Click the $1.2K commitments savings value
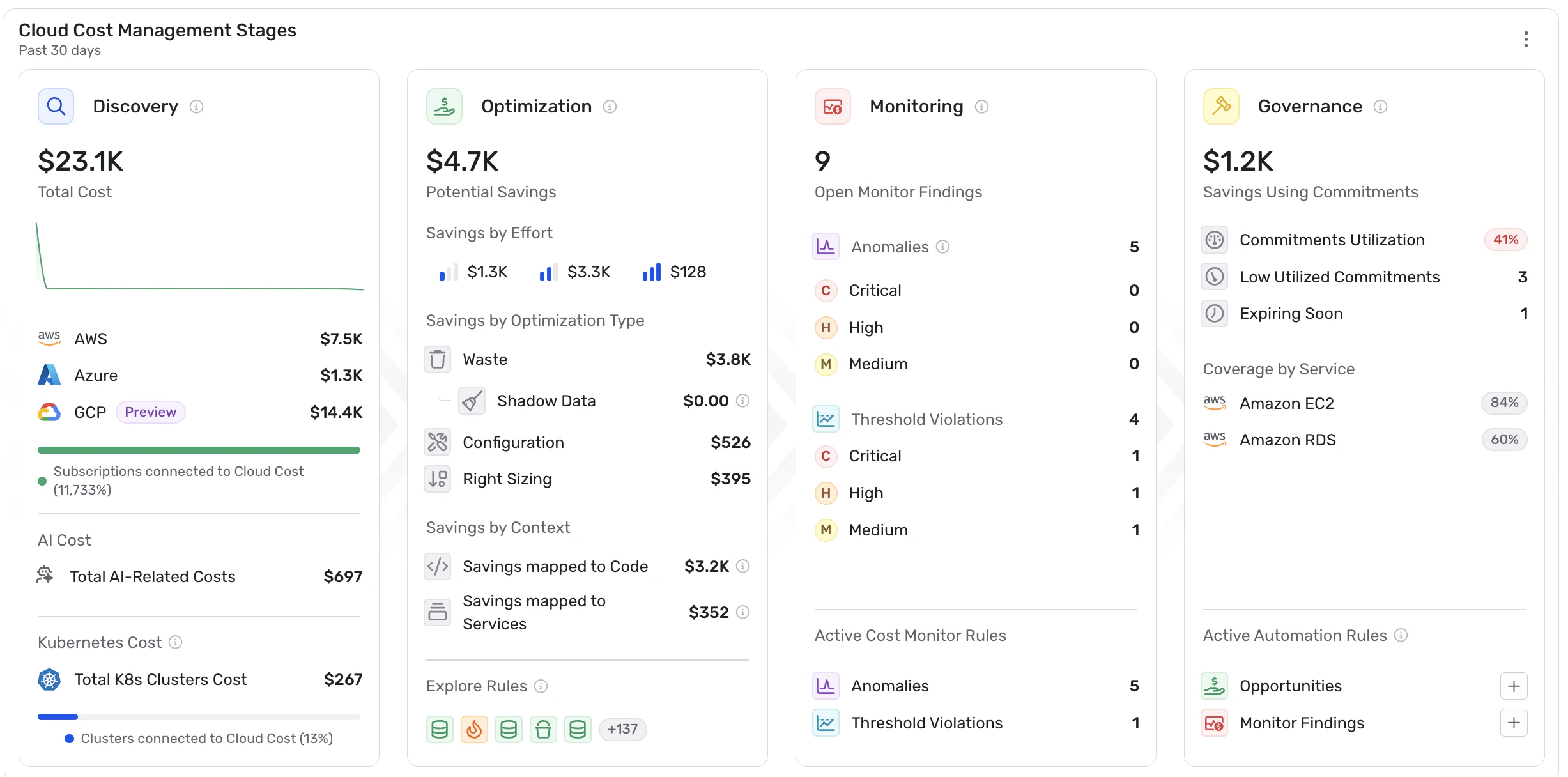The image size is (1568, 777). coord(1238,162)
